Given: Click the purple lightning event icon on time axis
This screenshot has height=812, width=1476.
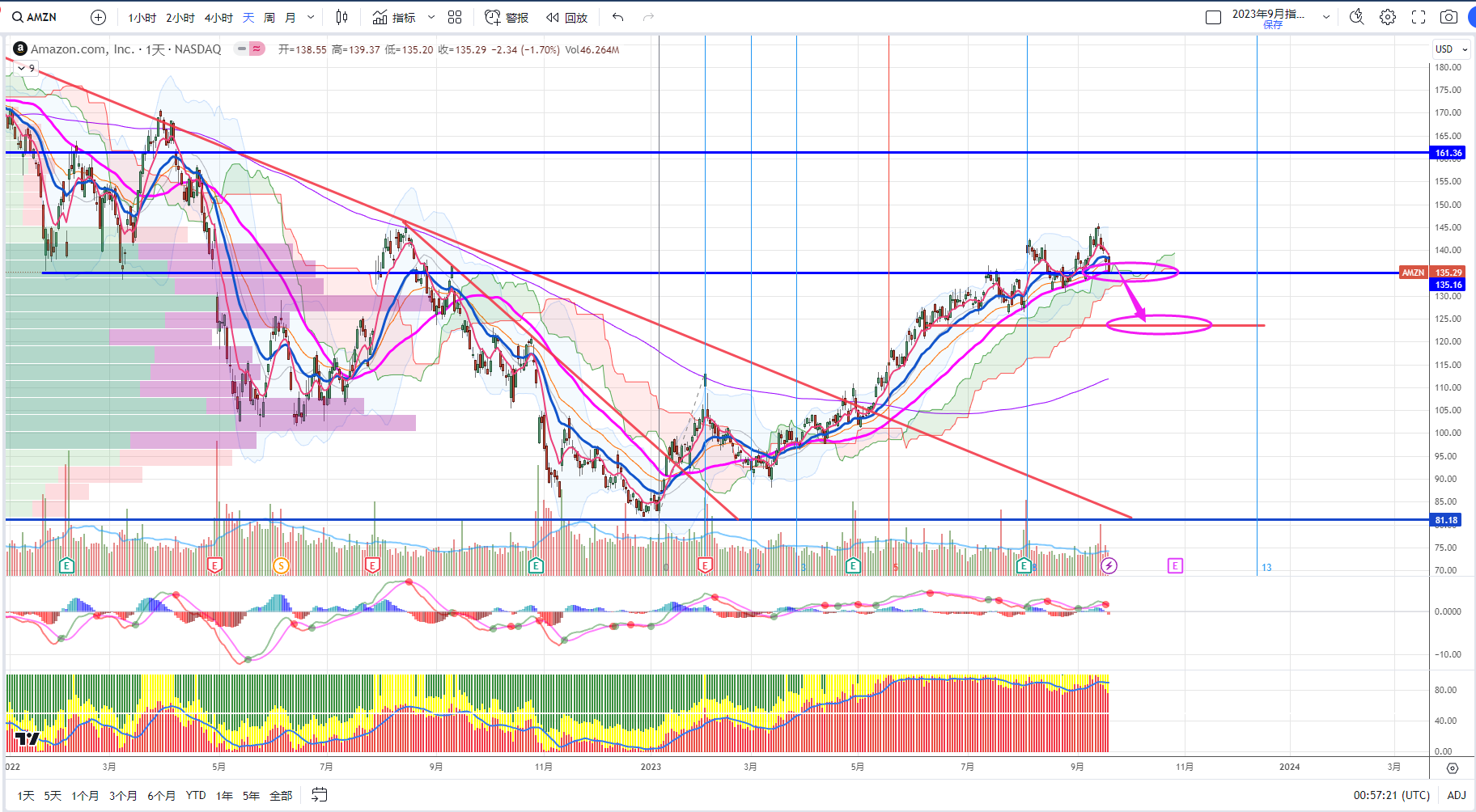Looking at the screenshot, I should point(1109,565).
